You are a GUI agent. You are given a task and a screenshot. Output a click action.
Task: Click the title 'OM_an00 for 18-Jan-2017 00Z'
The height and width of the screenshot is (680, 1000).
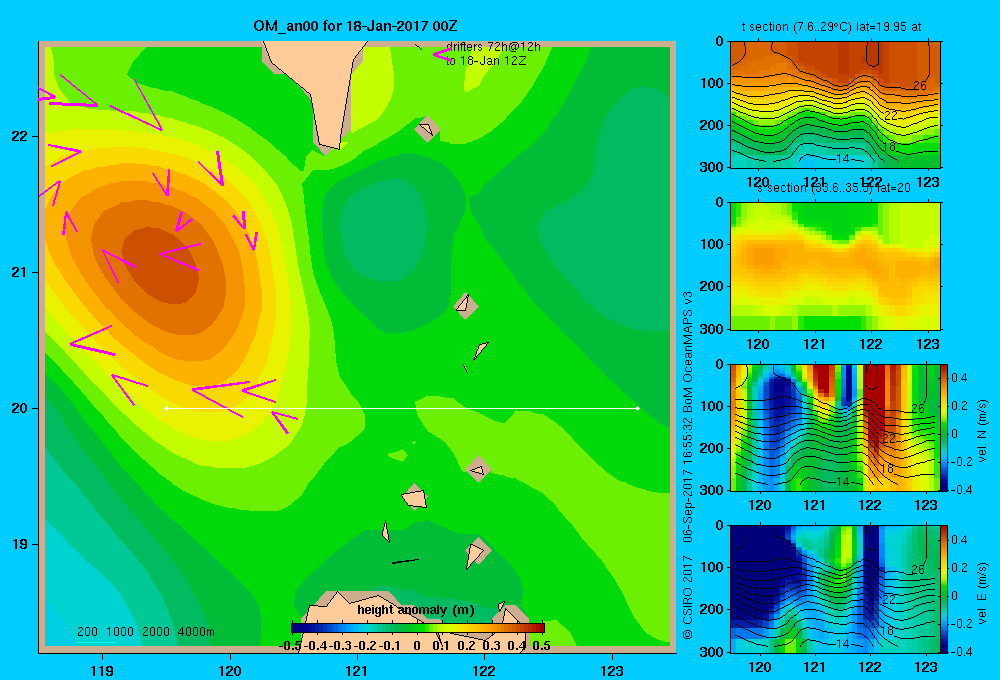[355, 26]
